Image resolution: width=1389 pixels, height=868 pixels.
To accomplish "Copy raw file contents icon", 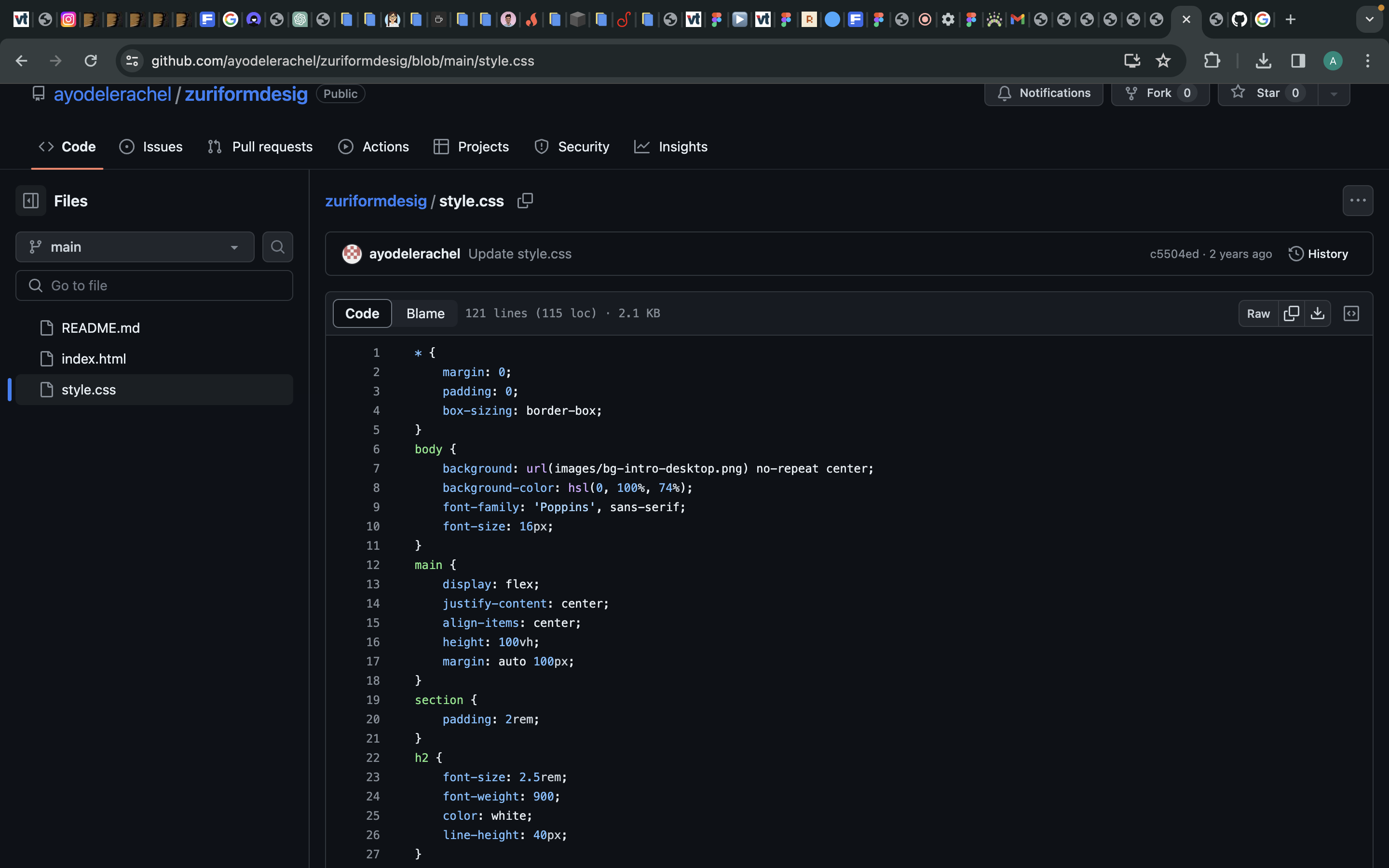I will tap(1292, 313).
